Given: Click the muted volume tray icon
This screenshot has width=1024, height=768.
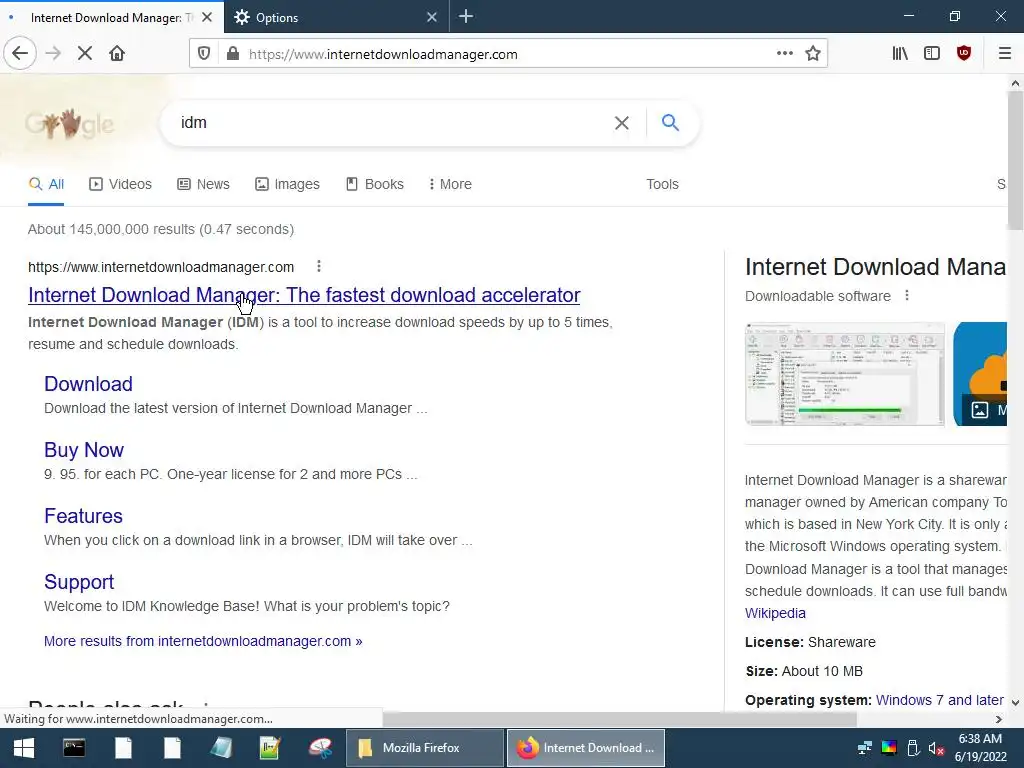Looking at the screenshot, I should click(936, 748).
